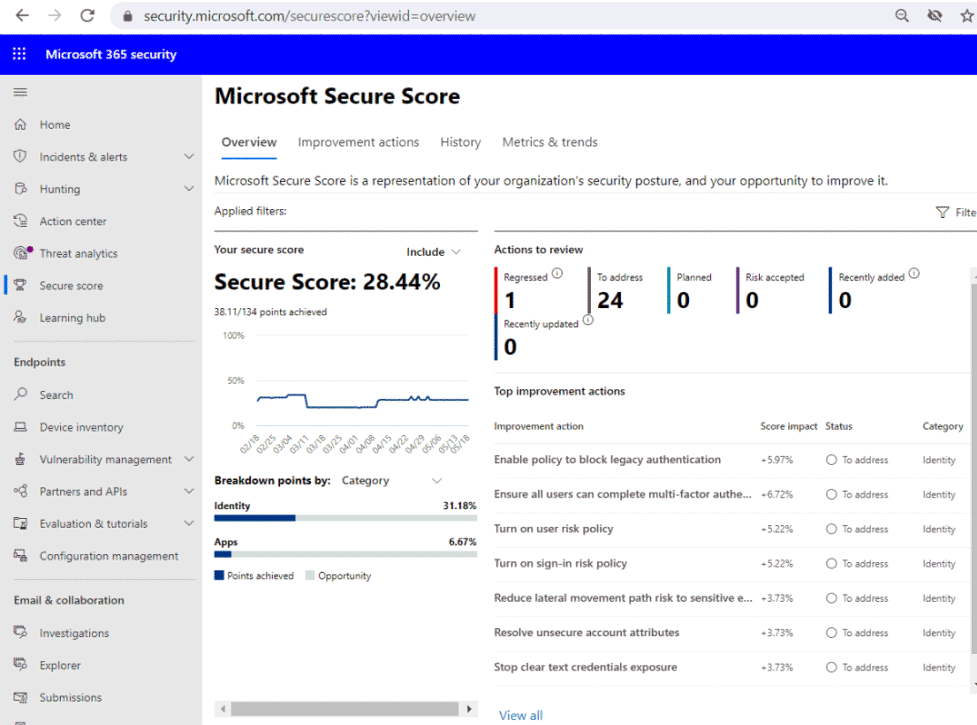Viewport: 977px width, 725px height.
Task: Open Enable policy to block legacy authentication action
Action: point(607,459)
